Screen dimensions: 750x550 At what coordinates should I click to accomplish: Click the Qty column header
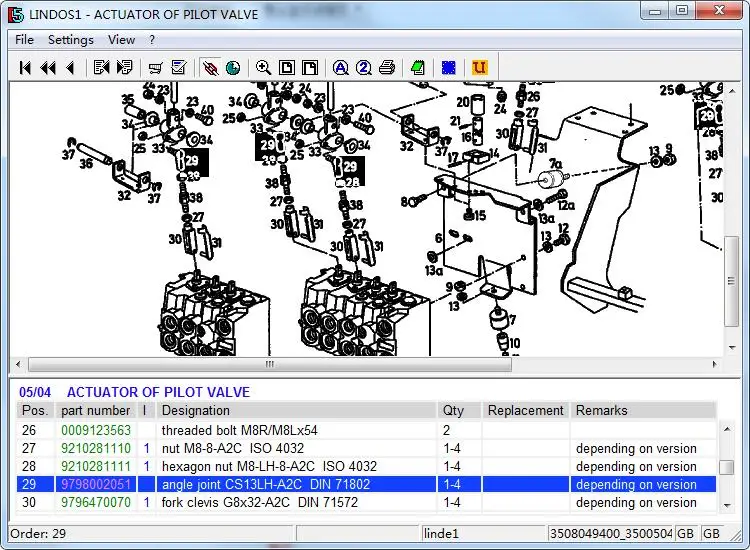coord(459,410)
